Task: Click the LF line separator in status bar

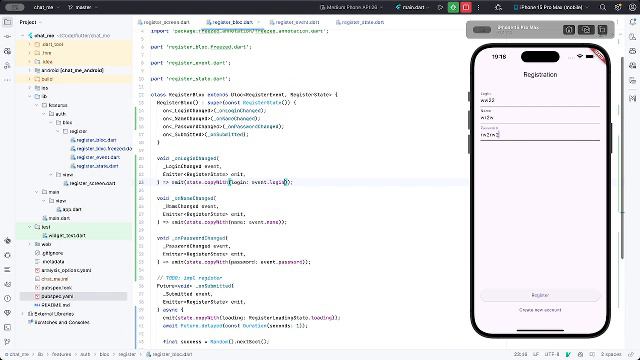Action: coord(536,354)
